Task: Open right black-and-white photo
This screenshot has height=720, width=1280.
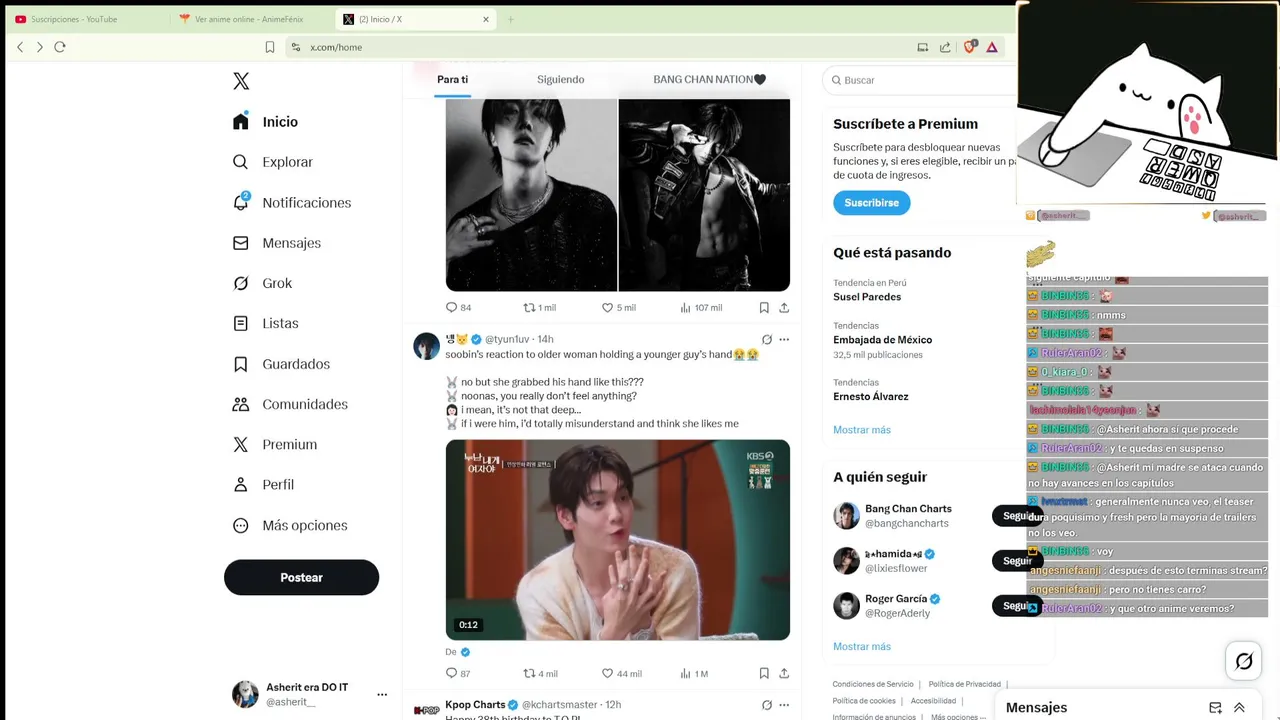Action: (704, 195)
